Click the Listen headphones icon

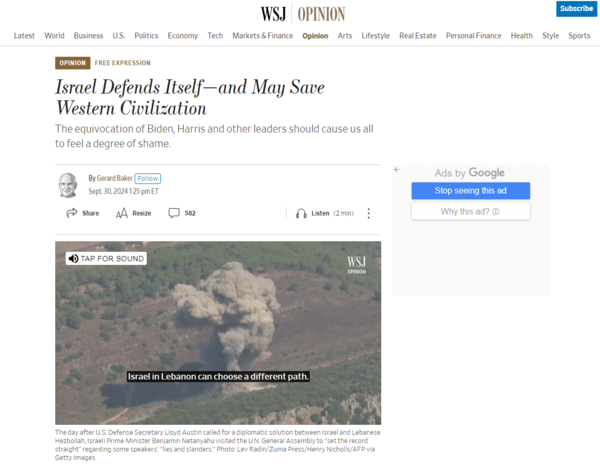[x=301, y=213]
